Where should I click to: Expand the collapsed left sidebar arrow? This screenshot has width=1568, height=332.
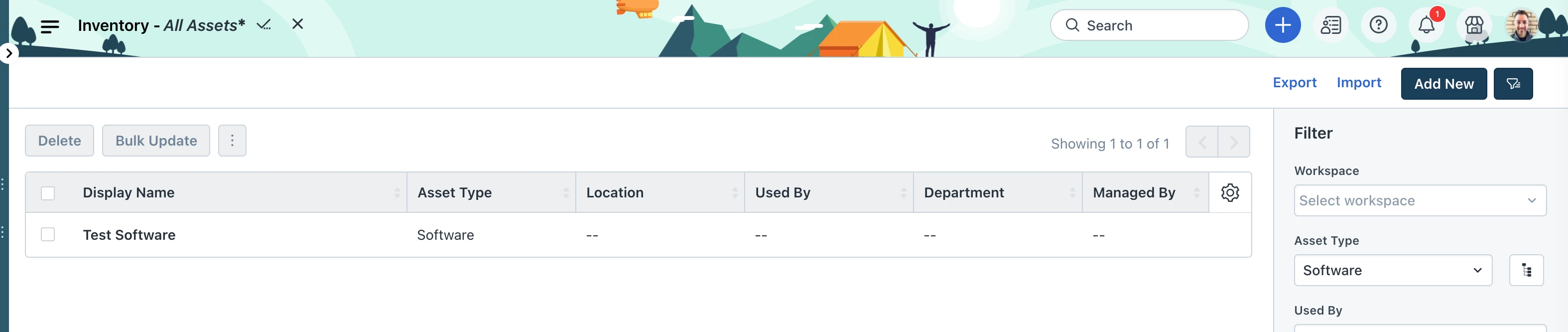[x=8, y=53]
